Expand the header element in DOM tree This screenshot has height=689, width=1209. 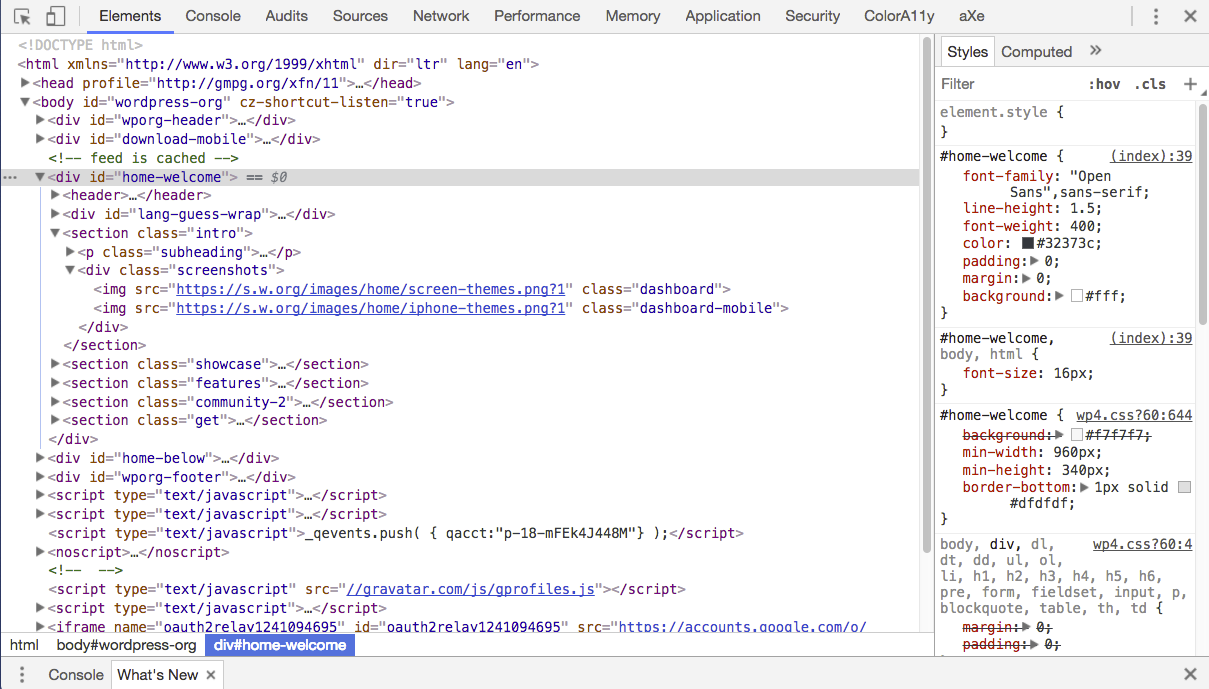point(54,195)
